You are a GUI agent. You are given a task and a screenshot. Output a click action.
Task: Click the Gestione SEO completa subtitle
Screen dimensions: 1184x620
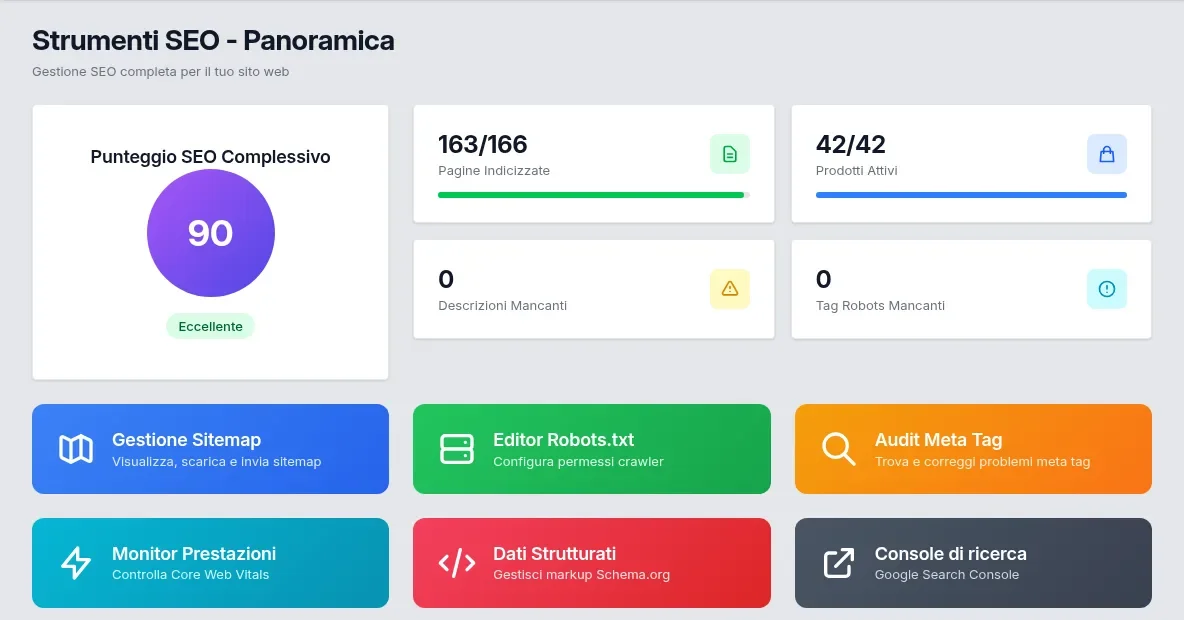pyautogui.click(x=160, y=72)
